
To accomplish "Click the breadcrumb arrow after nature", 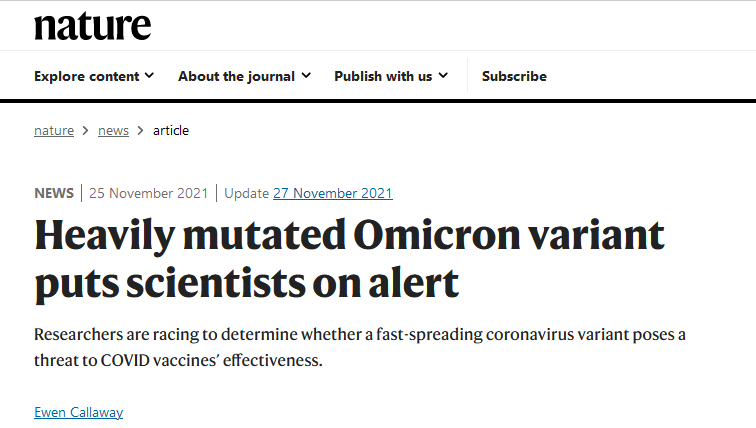I will [x=85, y=131].
